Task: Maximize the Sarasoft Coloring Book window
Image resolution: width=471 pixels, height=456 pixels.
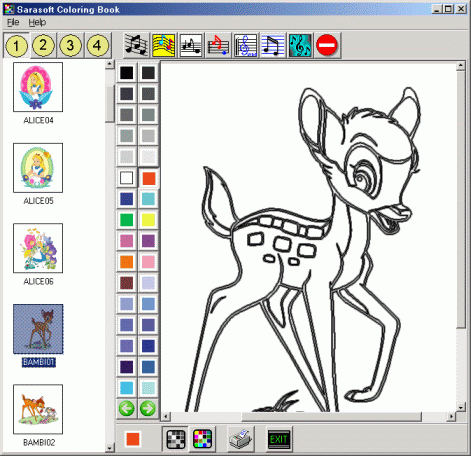Action: tap(449, 9)
